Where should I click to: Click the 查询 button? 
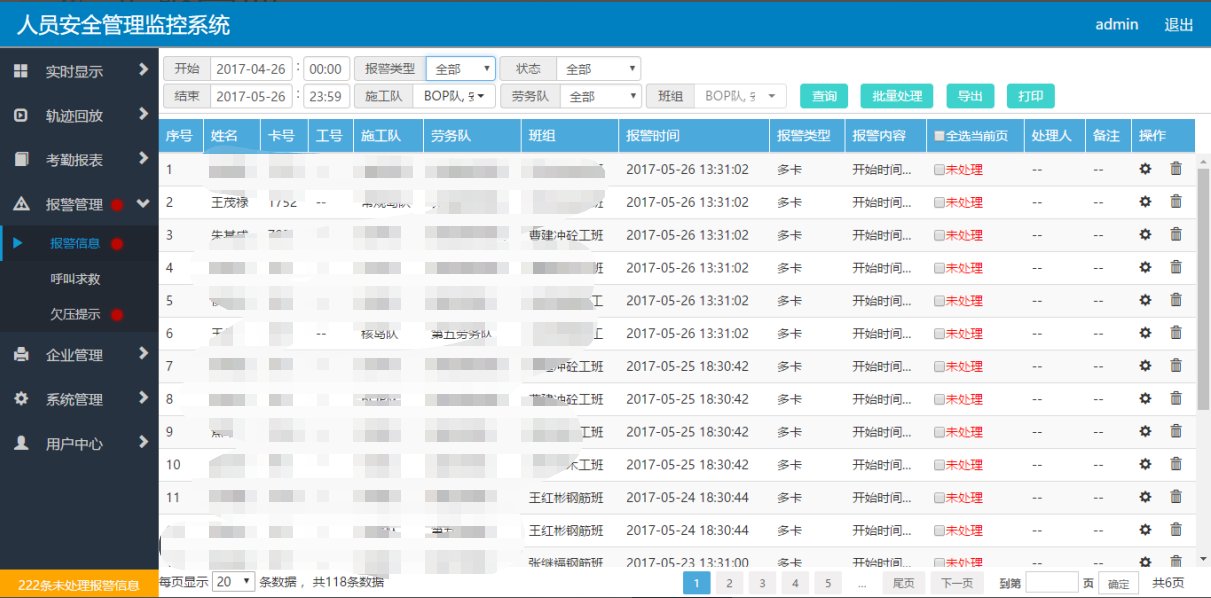click(824, 96)
